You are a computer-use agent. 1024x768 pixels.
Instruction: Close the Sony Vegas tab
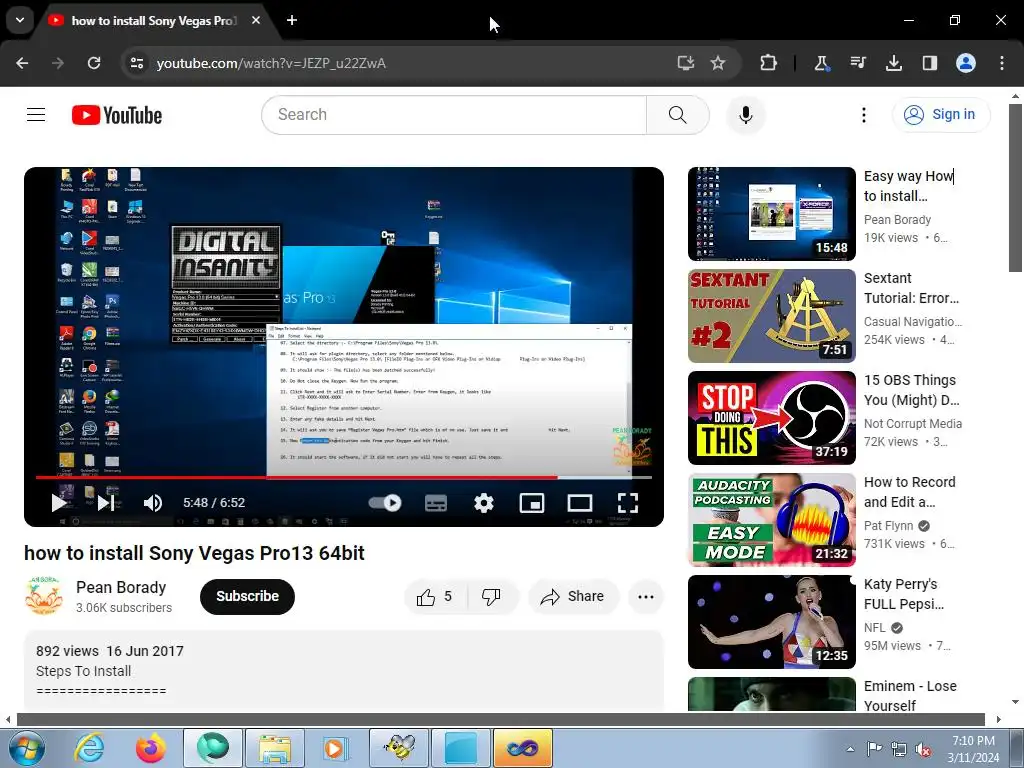pos(256,20)
